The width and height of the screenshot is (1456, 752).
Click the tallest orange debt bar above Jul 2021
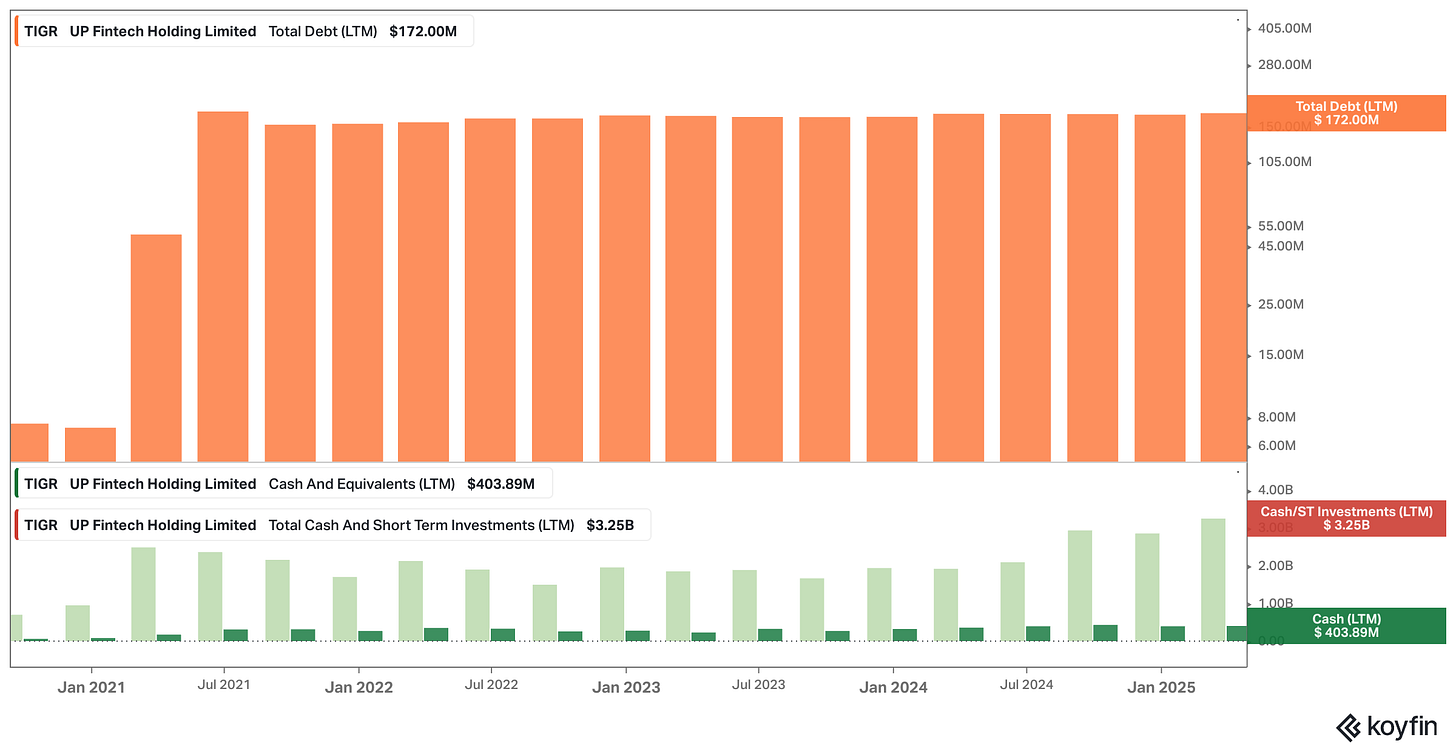223,286
